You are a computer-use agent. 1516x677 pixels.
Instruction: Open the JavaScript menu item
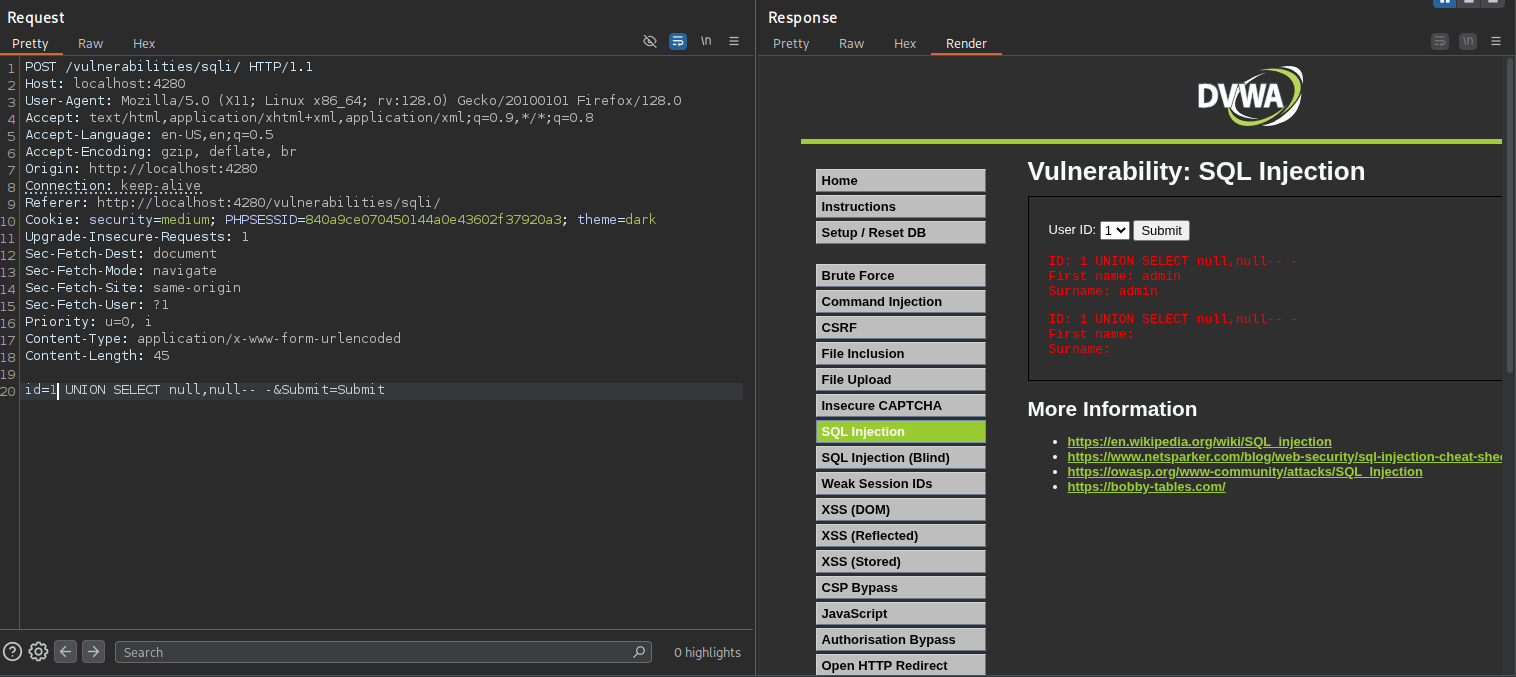901,613
